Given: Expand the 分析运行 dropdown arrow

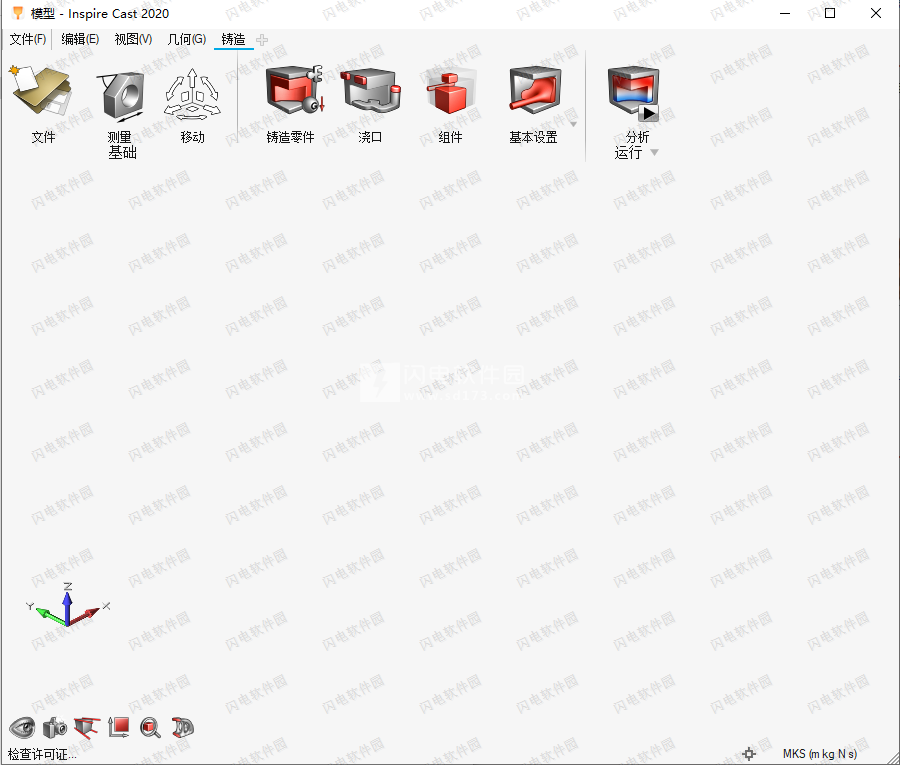Looking at the screenshot, I should coord(654,153).
